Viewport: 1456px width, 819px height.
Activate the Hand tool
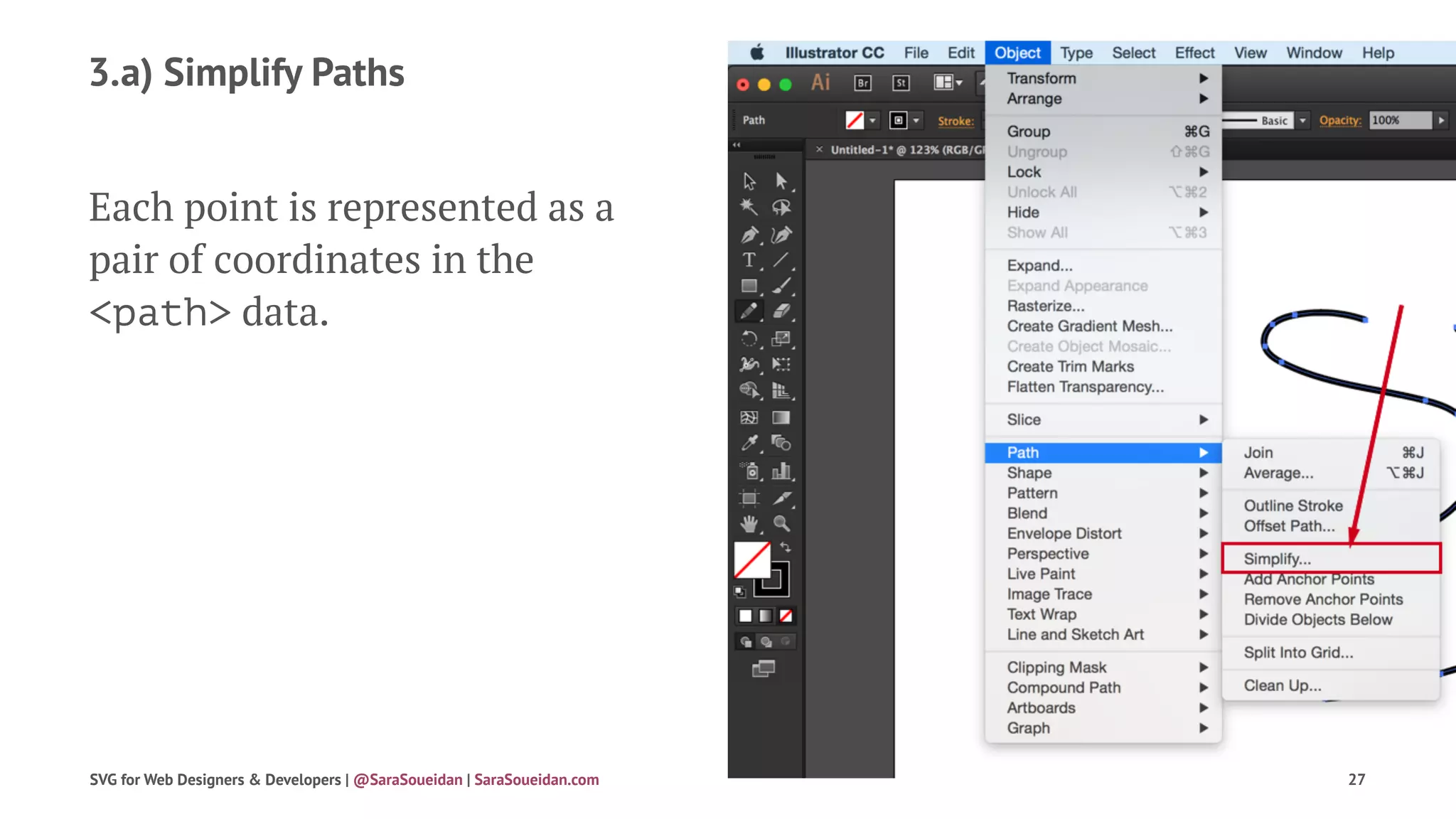tap(749, 524)
